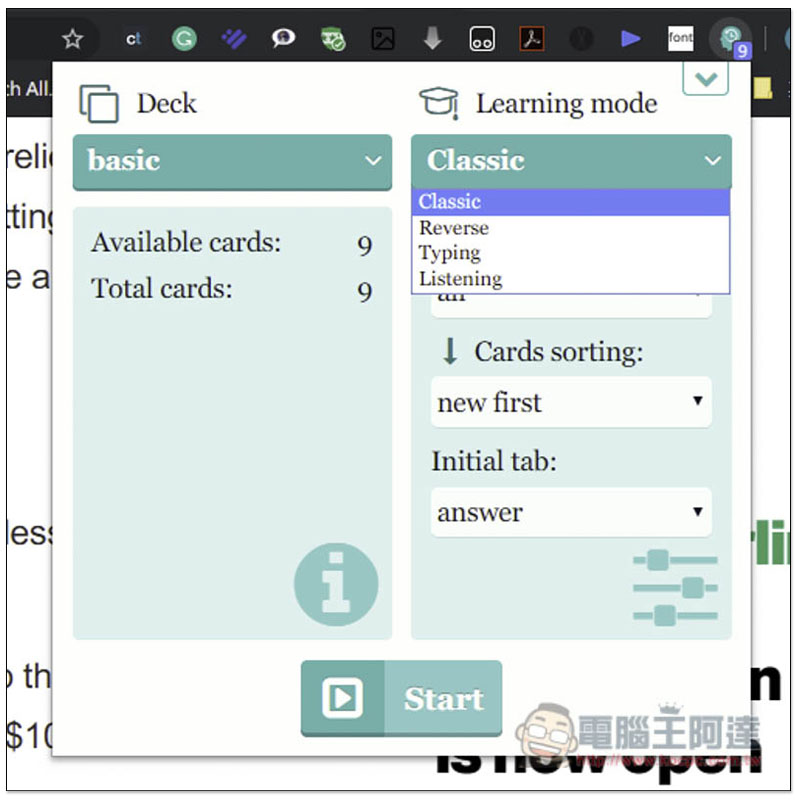Open the robot face extension icon
The height and width of the screenshot is (800, 797).
482,39
